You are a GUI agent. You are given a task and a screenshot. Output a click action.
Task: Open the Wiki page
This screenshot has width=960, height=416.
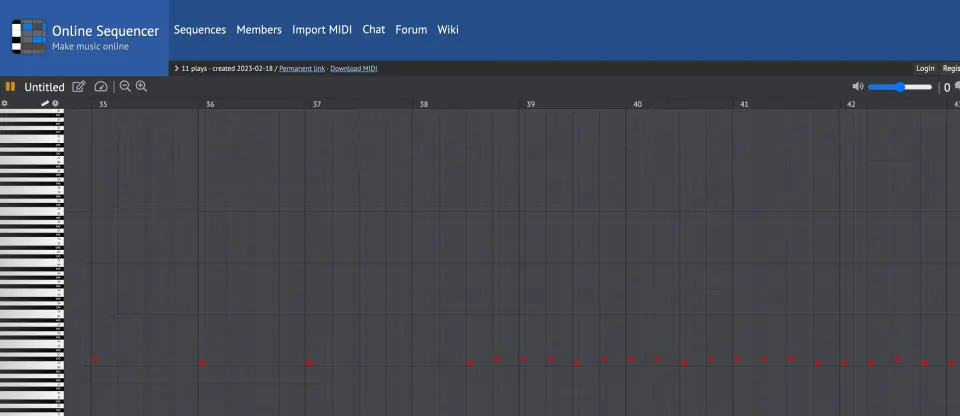[x=448, y=29]
